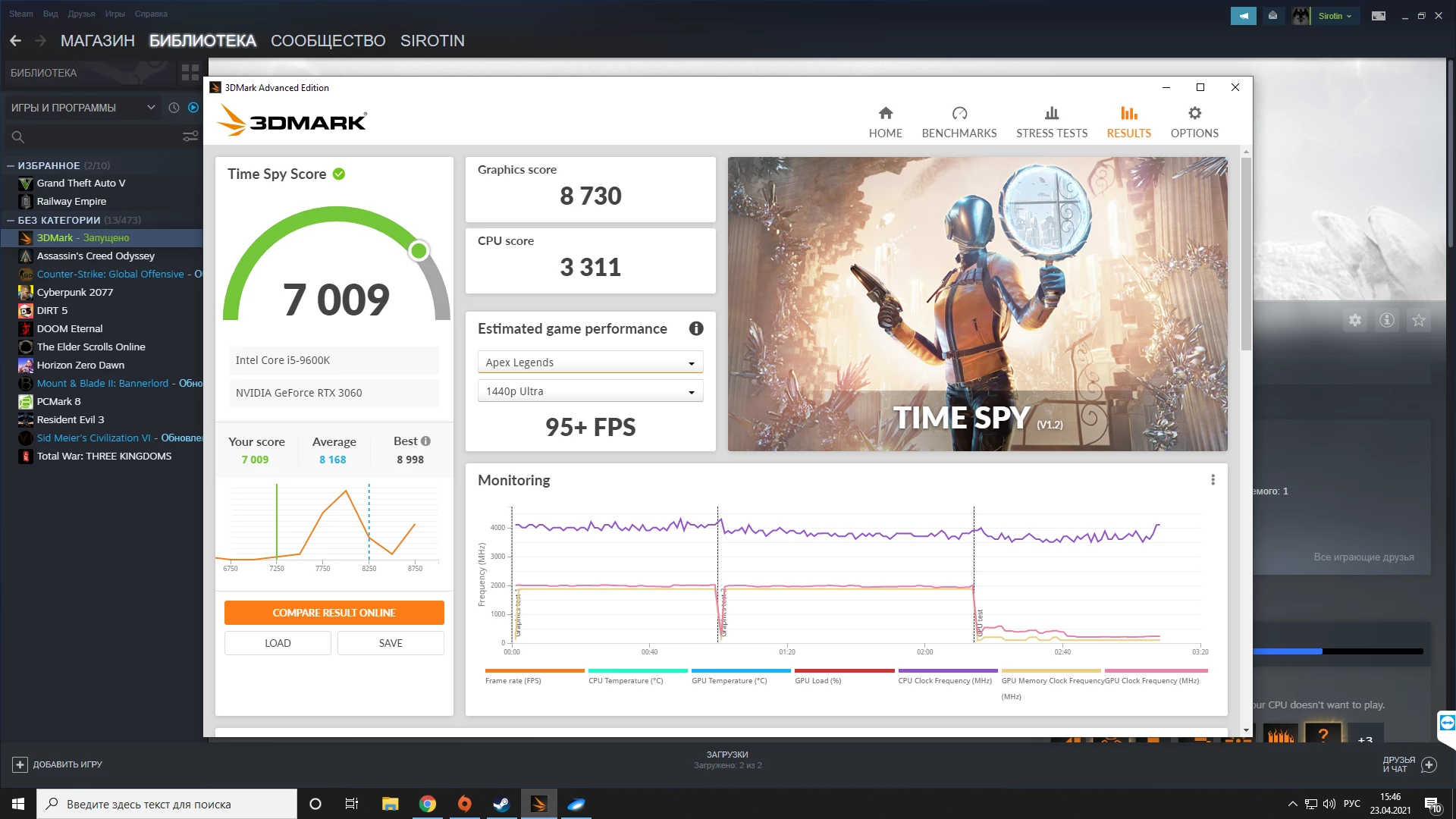Click the Estimated game performance info icon
Screen dimensions: 1456x819
click(x=696, y=328)
